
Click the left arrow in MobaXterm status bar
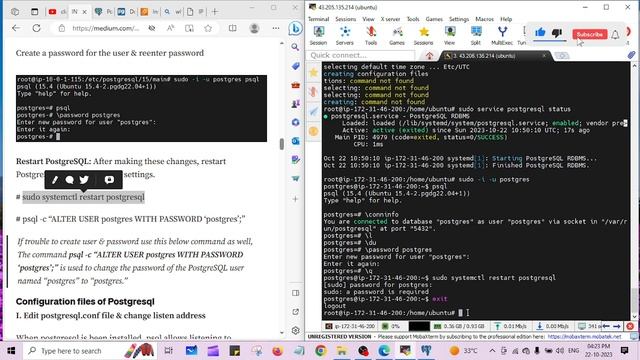pyautogui.click(x=606, y=326)
